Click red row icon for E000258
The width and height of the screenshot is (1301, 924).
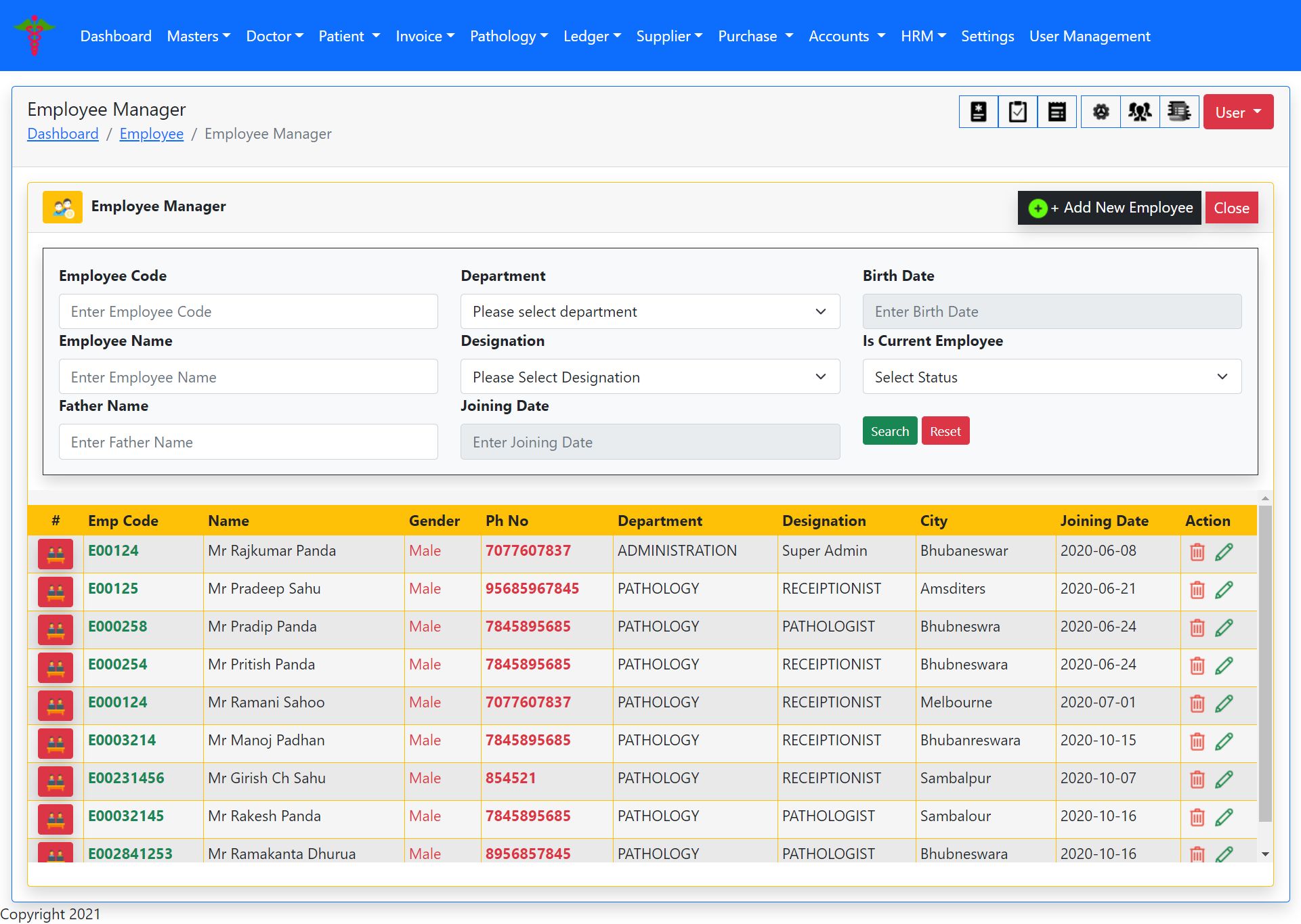coord(56,628)
